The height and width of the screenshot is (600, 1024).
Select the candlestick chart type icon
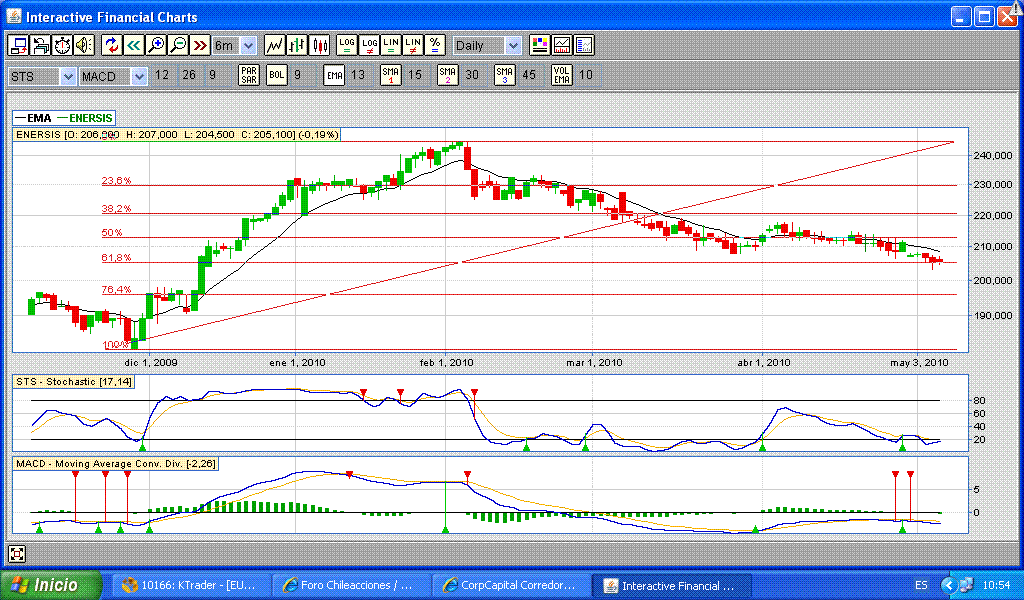(x=320, y=45)
